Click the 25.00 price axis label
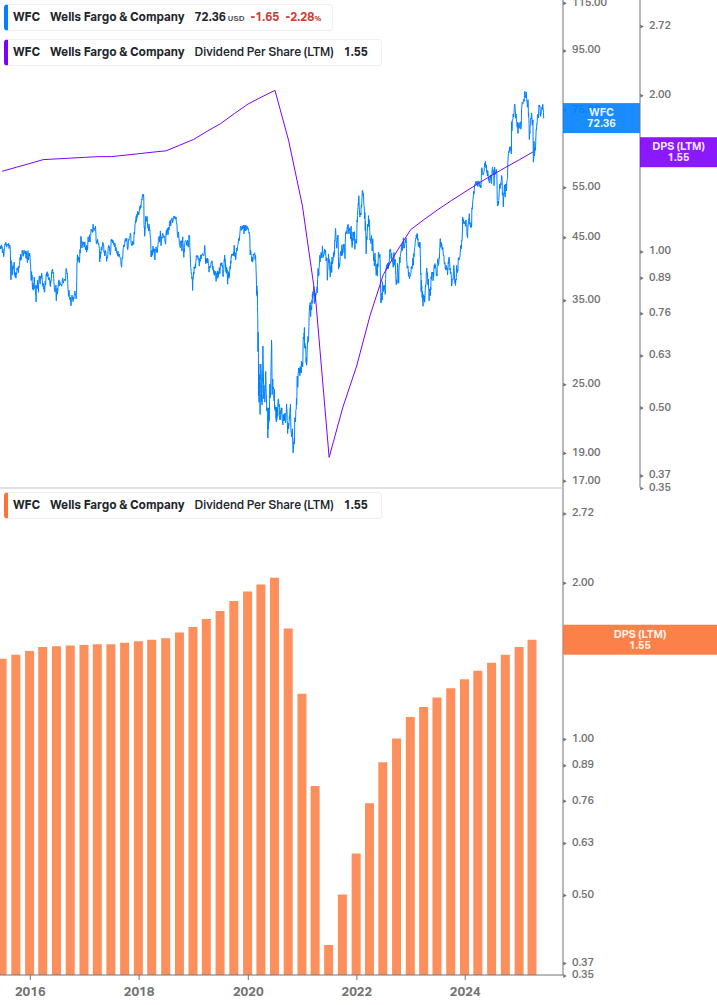 pyautogui.click(x=586, y=383)
